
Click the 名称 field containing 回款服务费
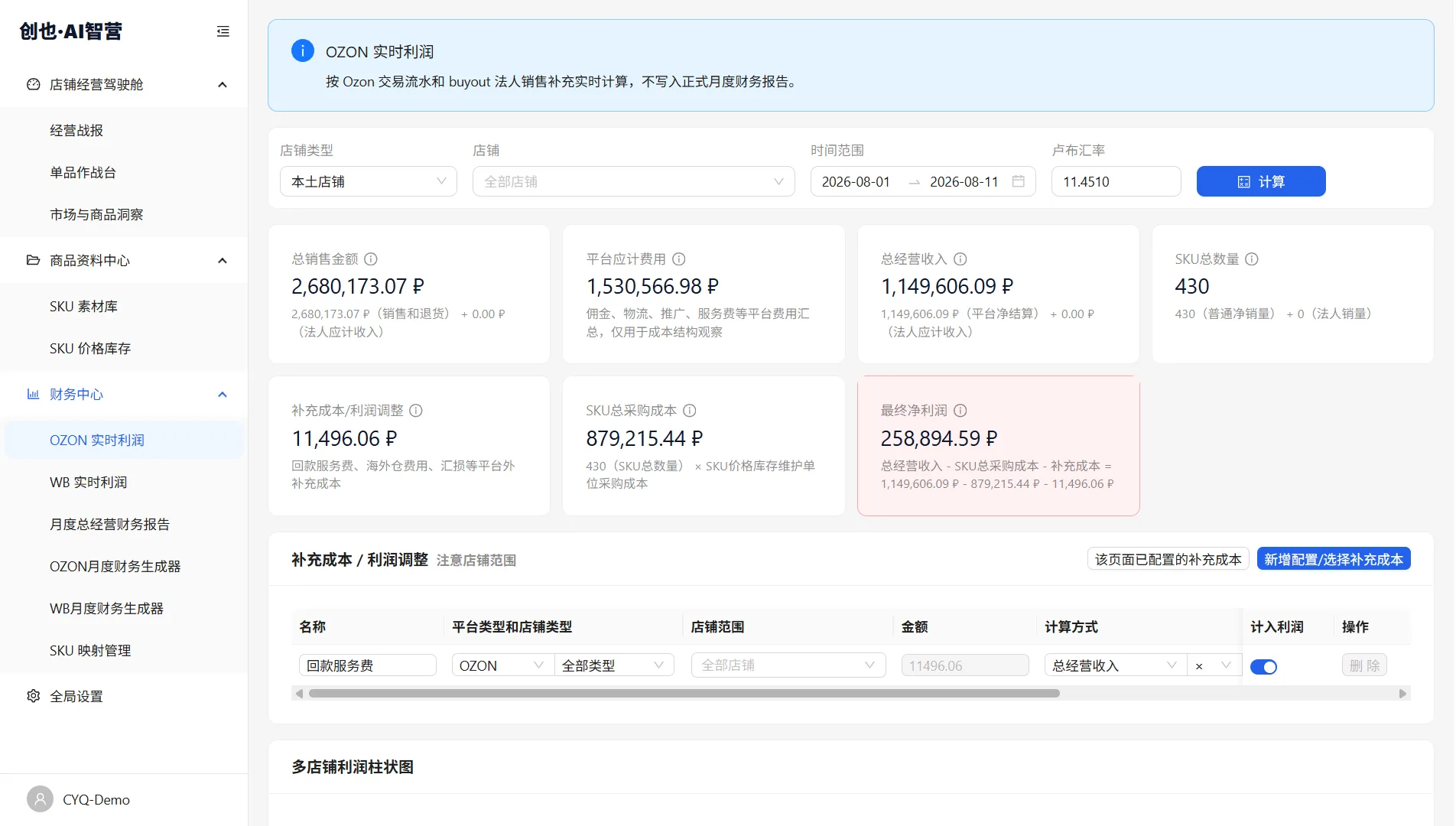pos(367,665)
